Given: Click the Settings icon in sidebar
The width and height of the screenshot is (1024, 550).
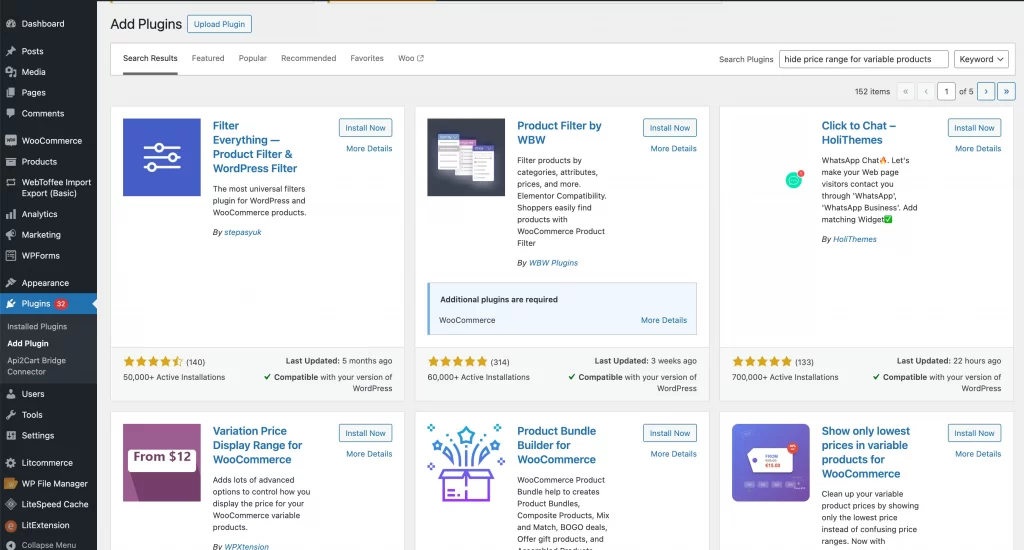Looking at the screenshot, I should pyautogui.click(x=10, y=436).
